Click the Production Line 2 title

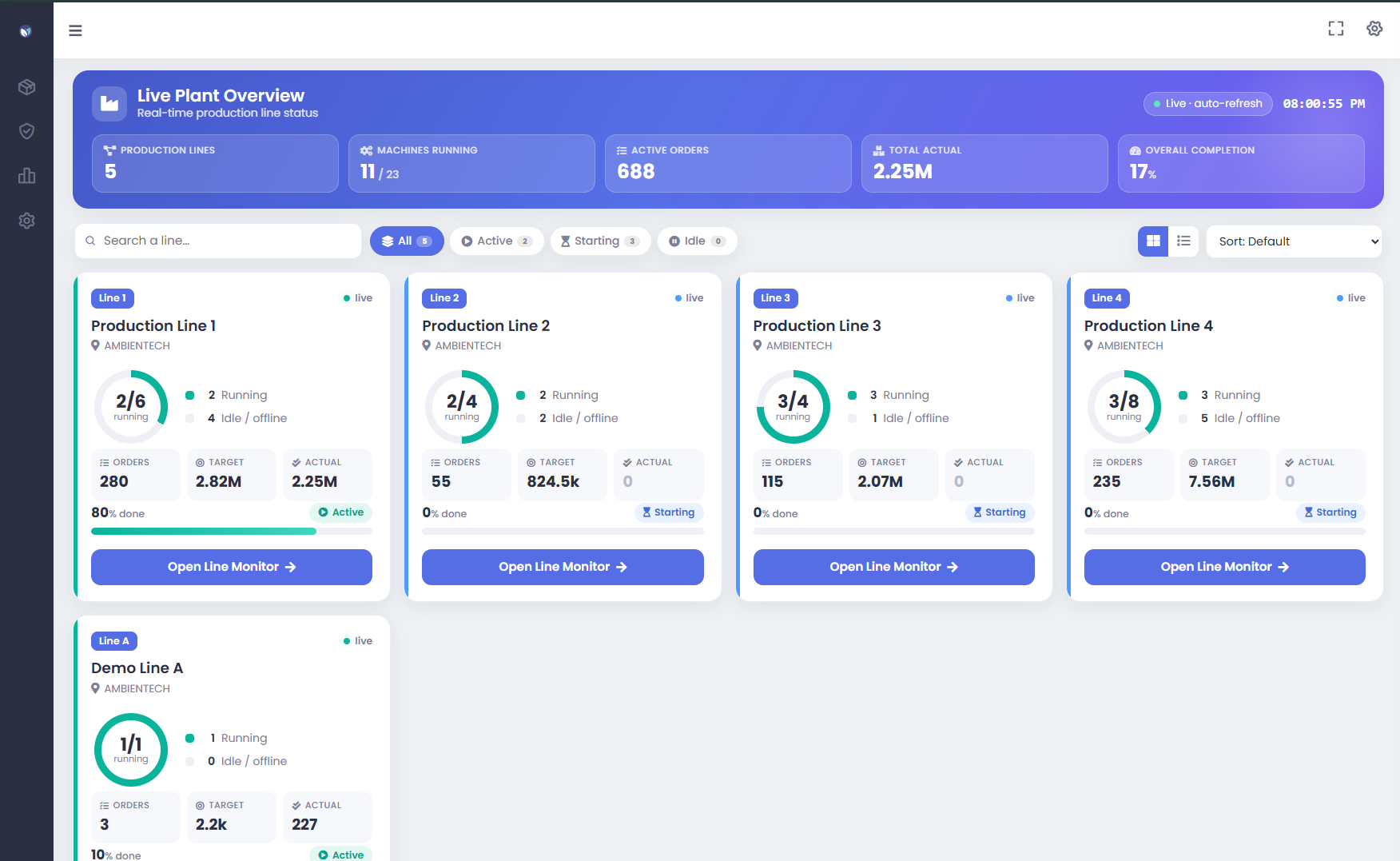(x=486, y=325)
